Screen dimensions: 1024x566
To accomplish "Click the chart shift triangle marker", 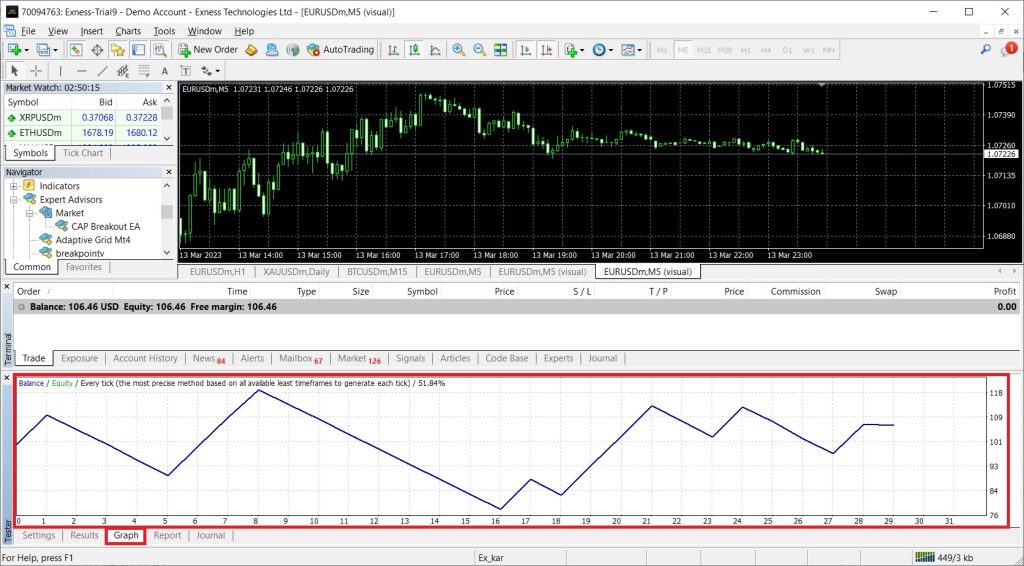I will click(x=822, y=85).
